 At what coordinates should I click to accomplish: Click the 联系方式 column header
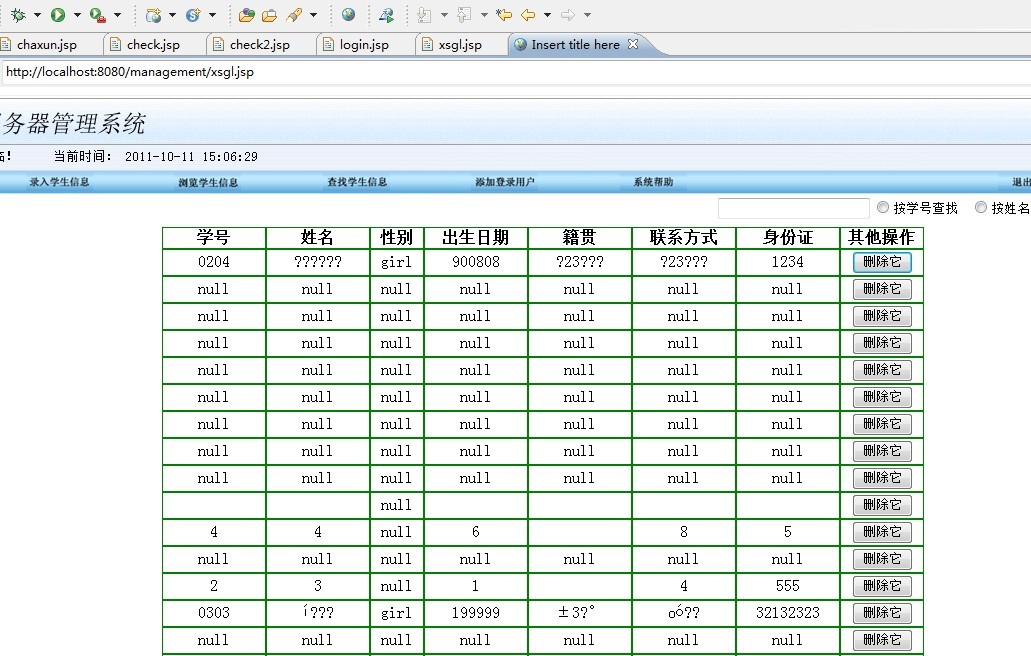point(684,238)
